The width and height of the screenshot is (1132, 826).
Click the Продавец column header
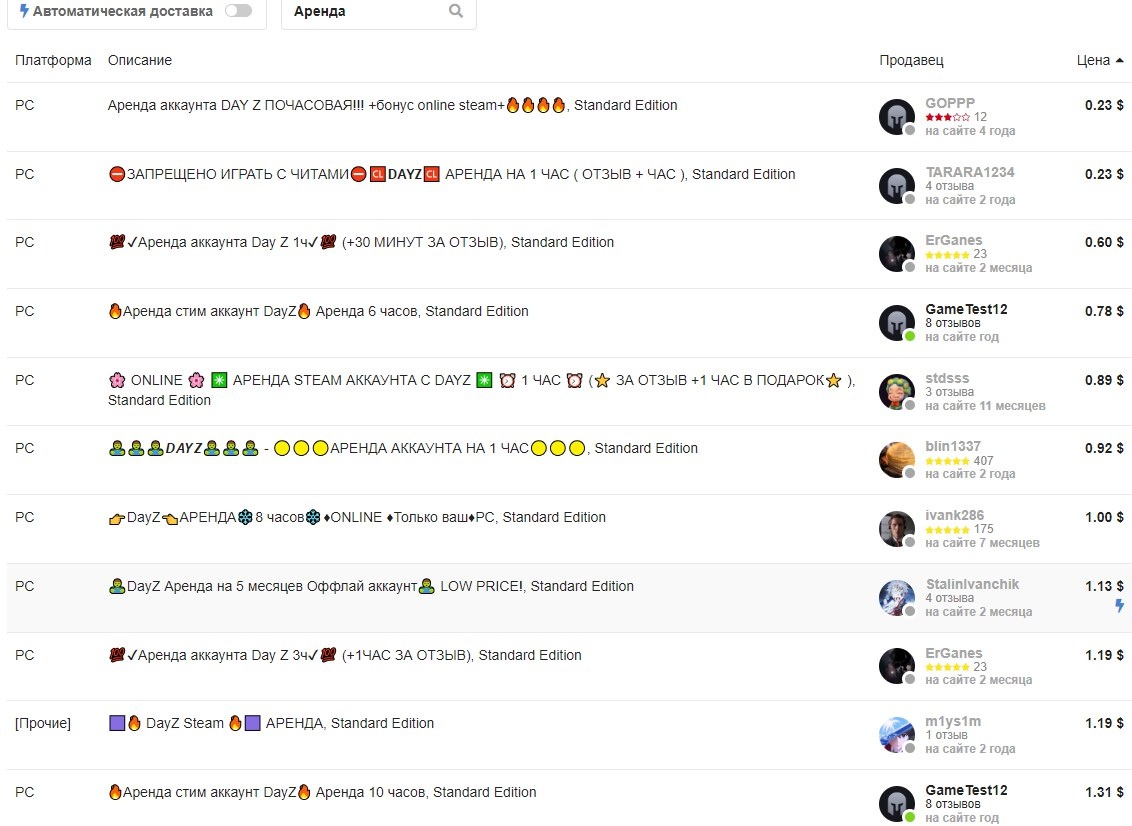click(911, 61)
